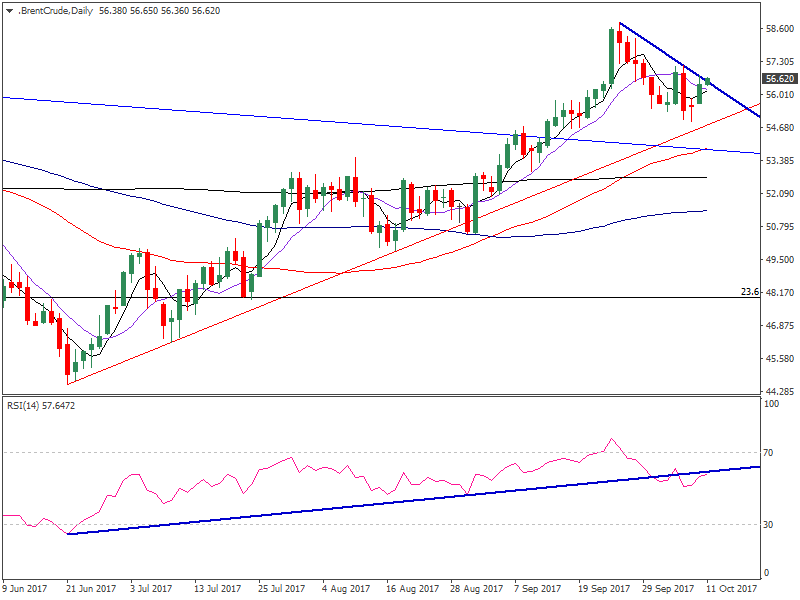Image resolution: width=800 pixels, height=600 pixels.
Task: Click the 53.385 price axis label
Action: [780, 161]
